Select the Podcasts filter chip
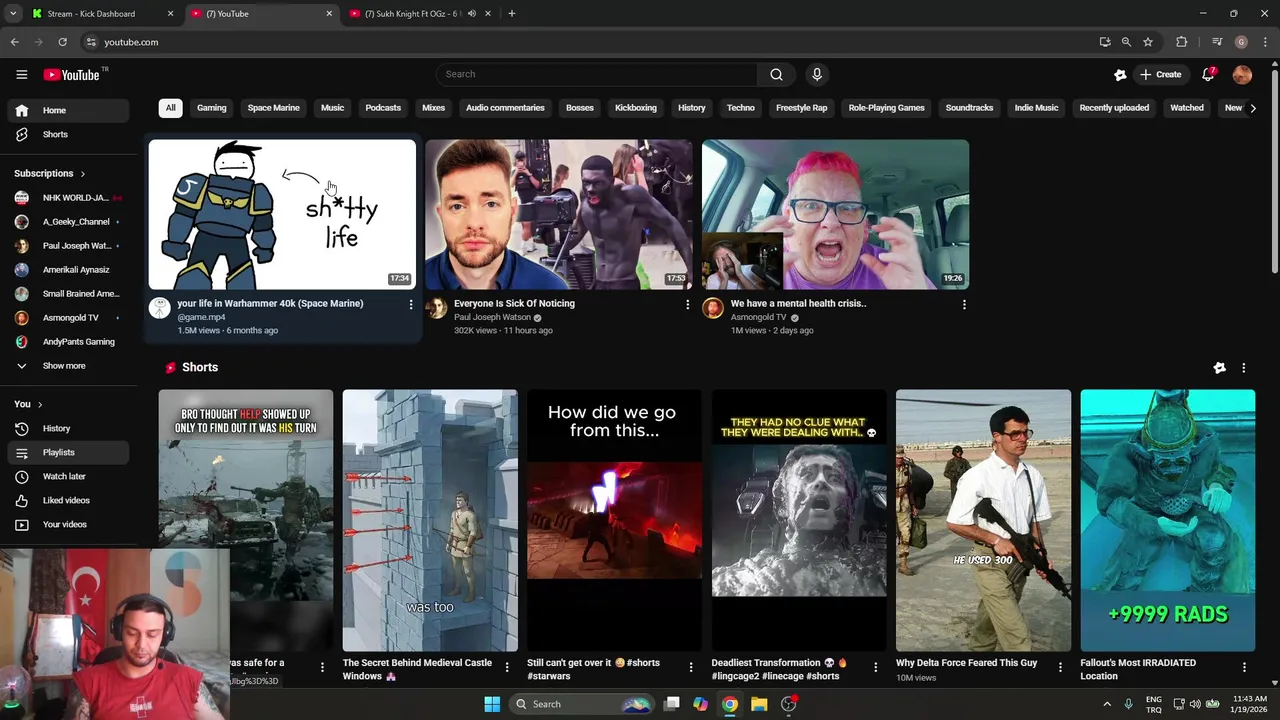The height and width of the screenshot is (720, 1280). click(383, 108)
